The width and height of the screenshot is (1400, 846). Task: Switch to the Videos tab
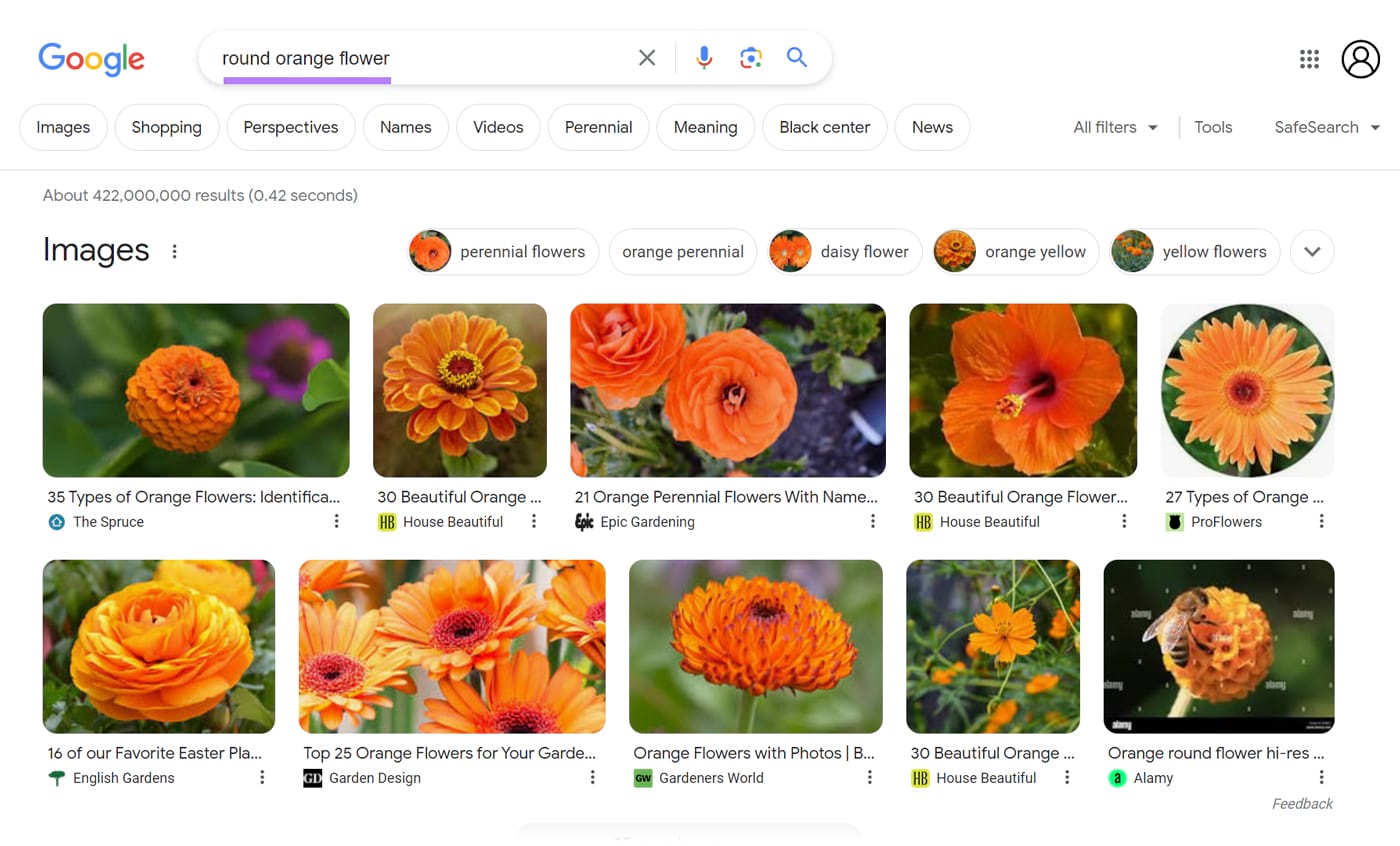[x=497, y=127]
